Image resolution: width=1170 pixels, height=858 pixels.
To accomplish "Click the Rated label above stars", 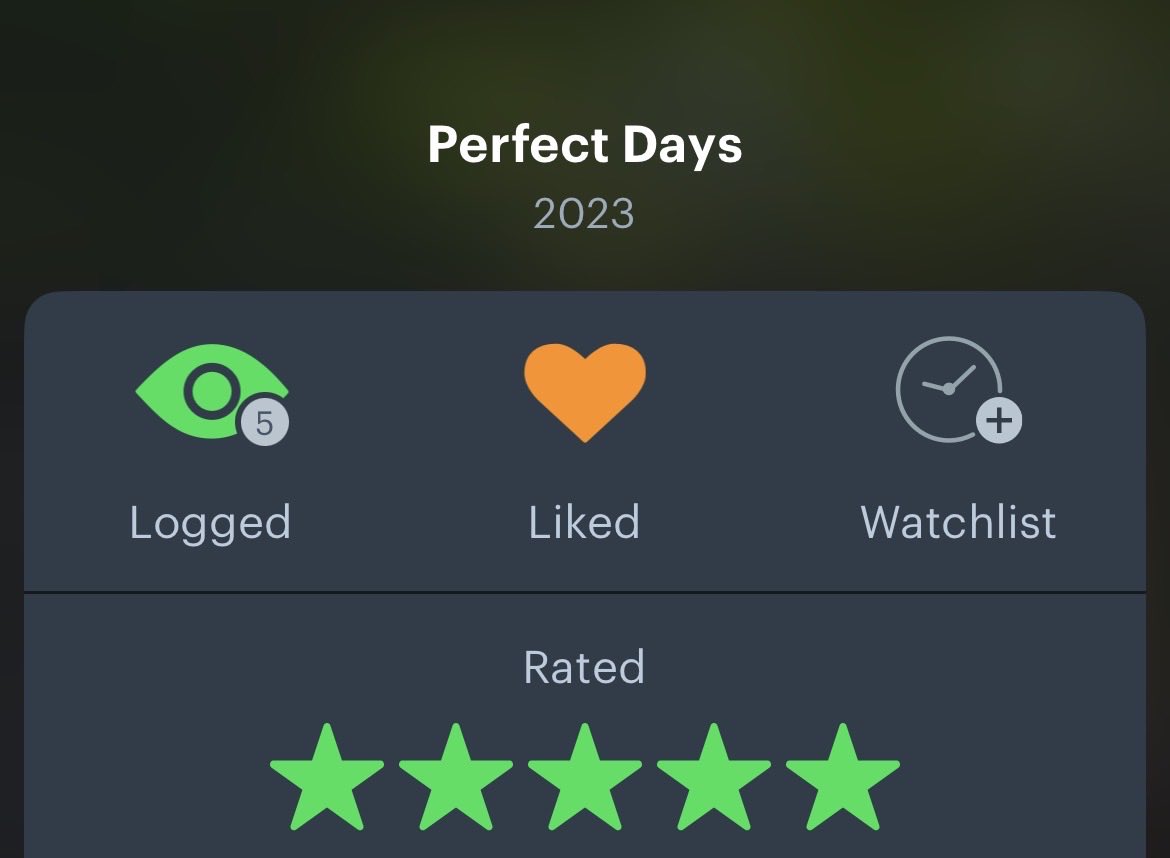I will click(x=584, y=666).
